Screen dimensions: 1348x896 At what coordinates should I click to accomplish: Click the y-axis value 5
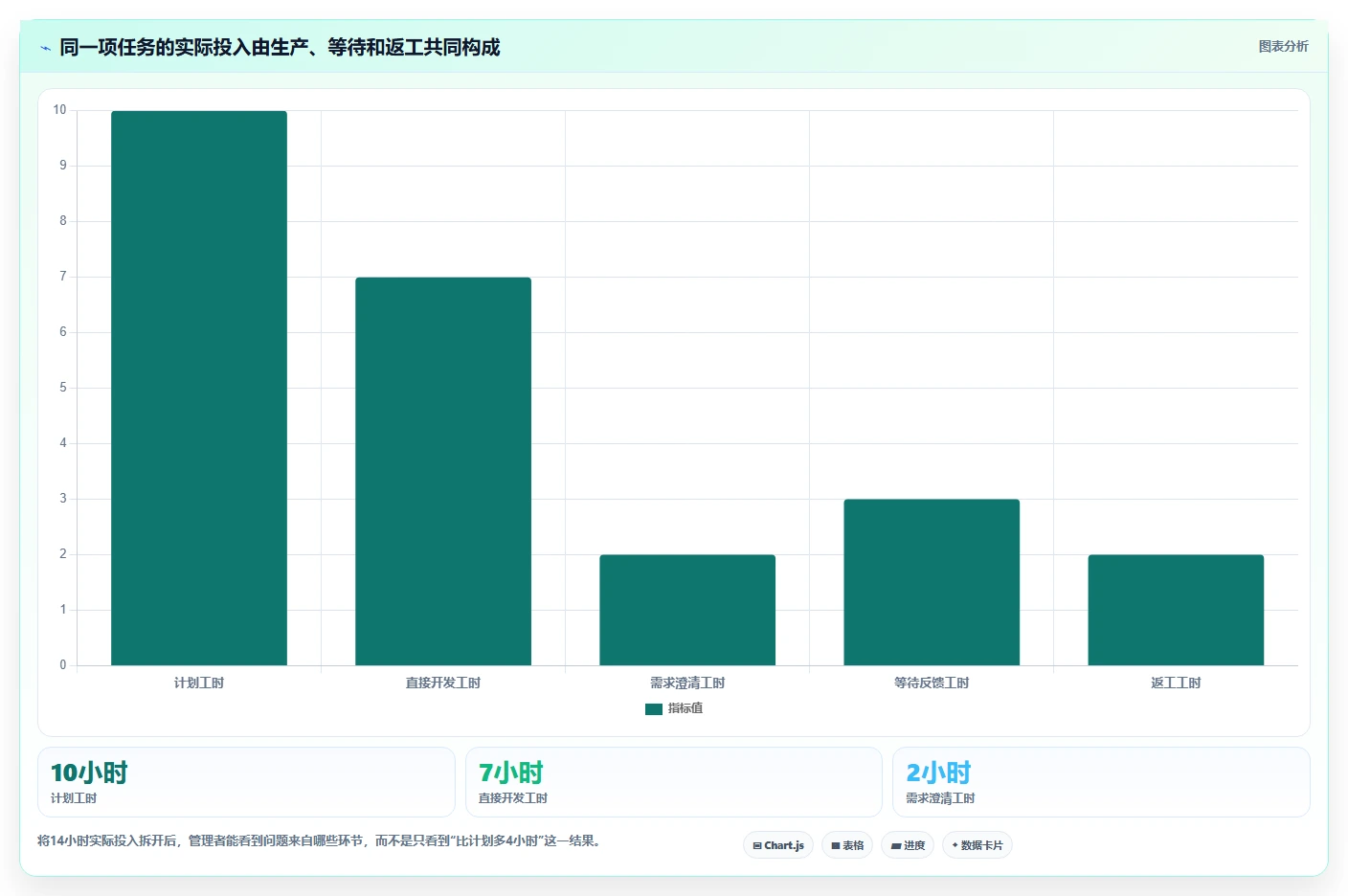(63, 388)
